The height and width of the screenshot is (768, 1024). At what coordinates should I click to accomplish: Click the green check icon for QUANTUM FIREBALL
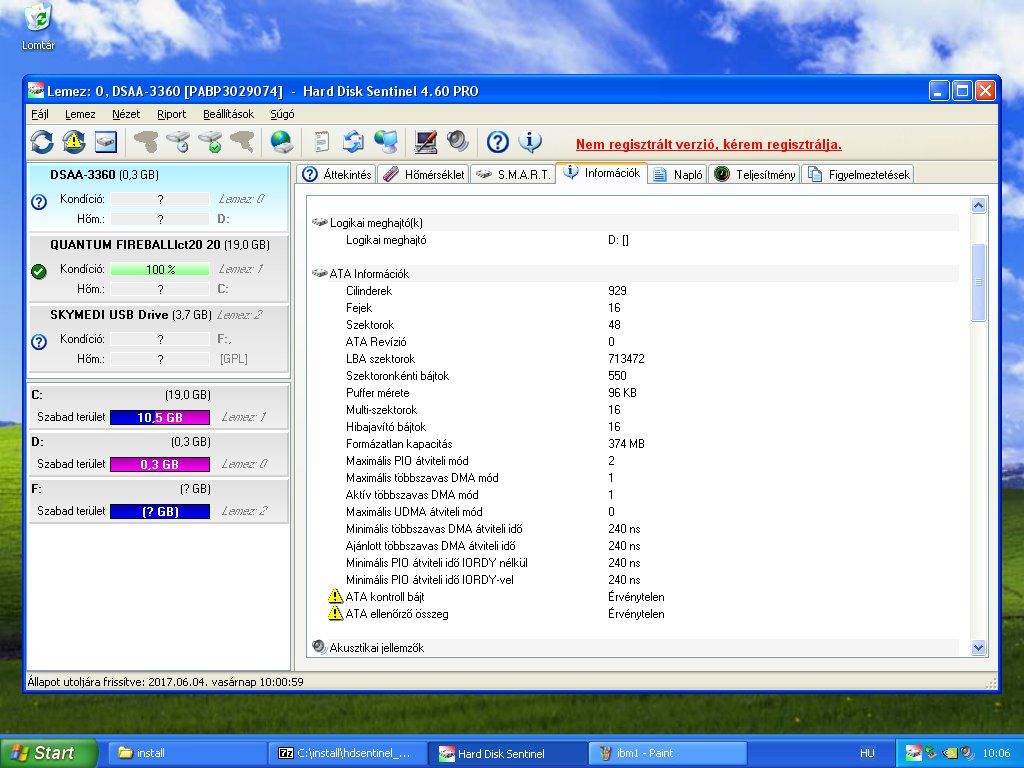click(39, 271)
